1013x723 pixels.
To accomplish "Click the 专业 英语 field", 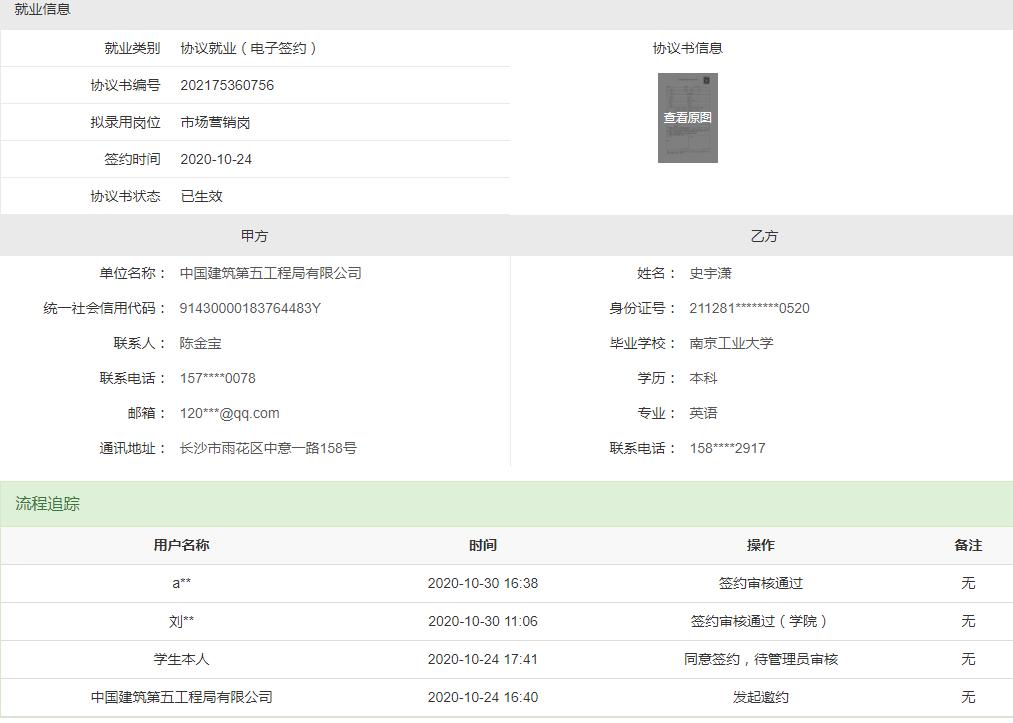I will pyautogui.click(x=703, y=413).
